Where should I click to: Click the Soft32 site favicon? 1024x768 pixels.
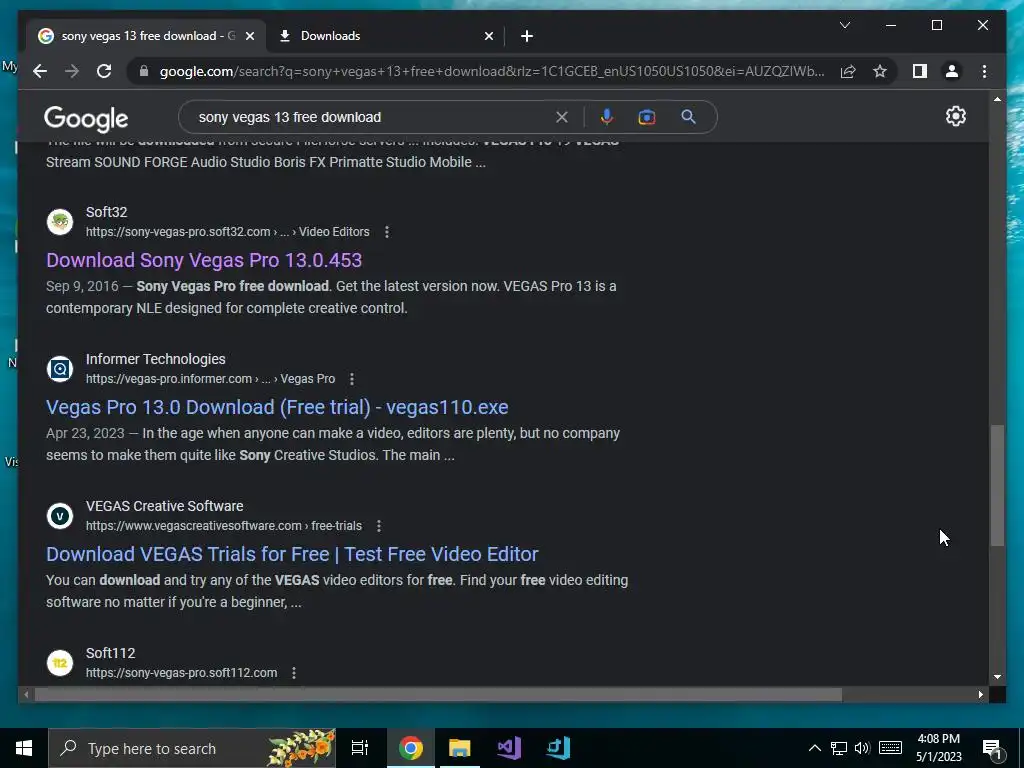click(x=59, y=222)
